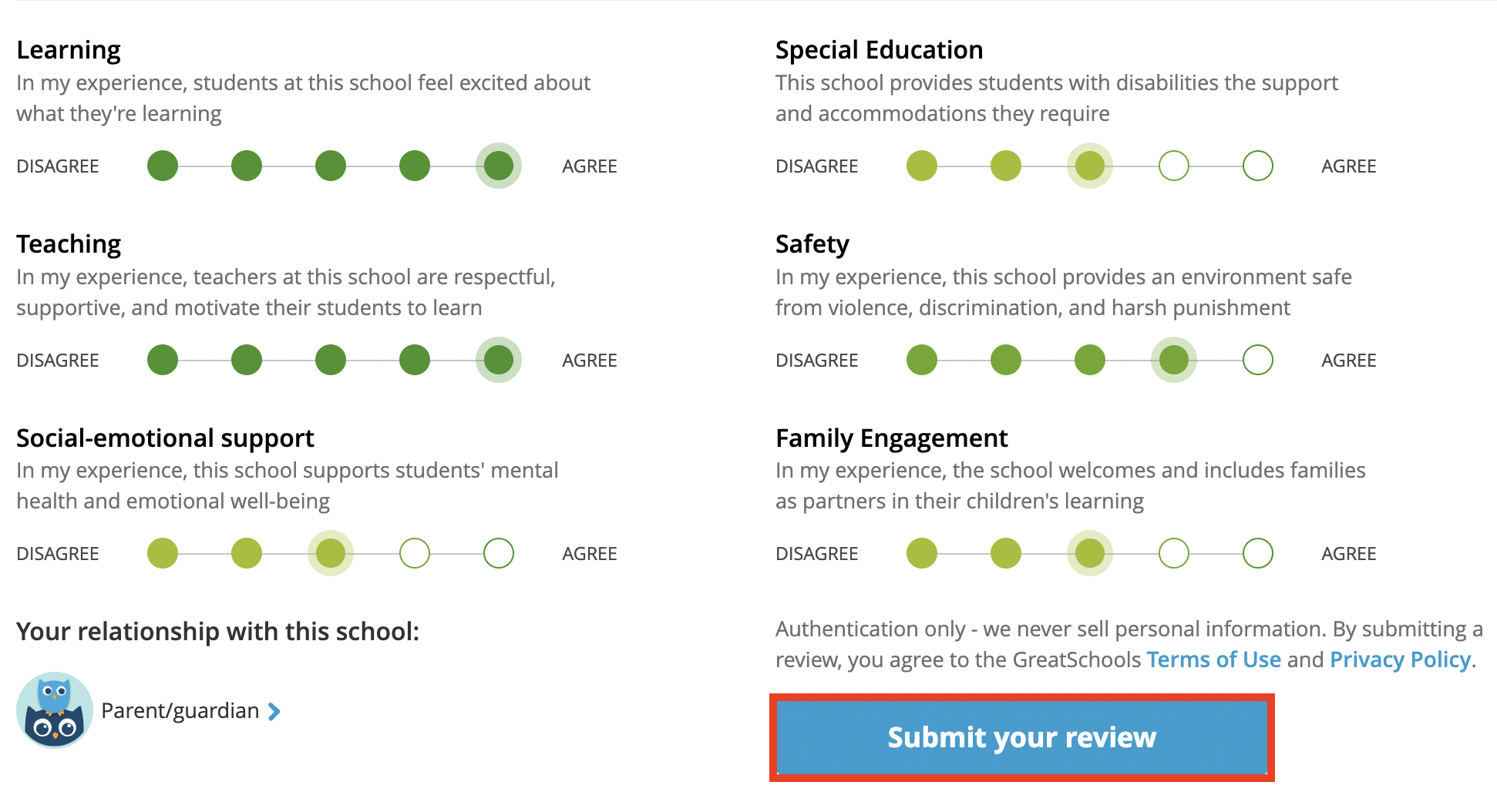Select fourth dot for Social-emotional support
This screenshot has height=812, width=1497.
point(415,553)
